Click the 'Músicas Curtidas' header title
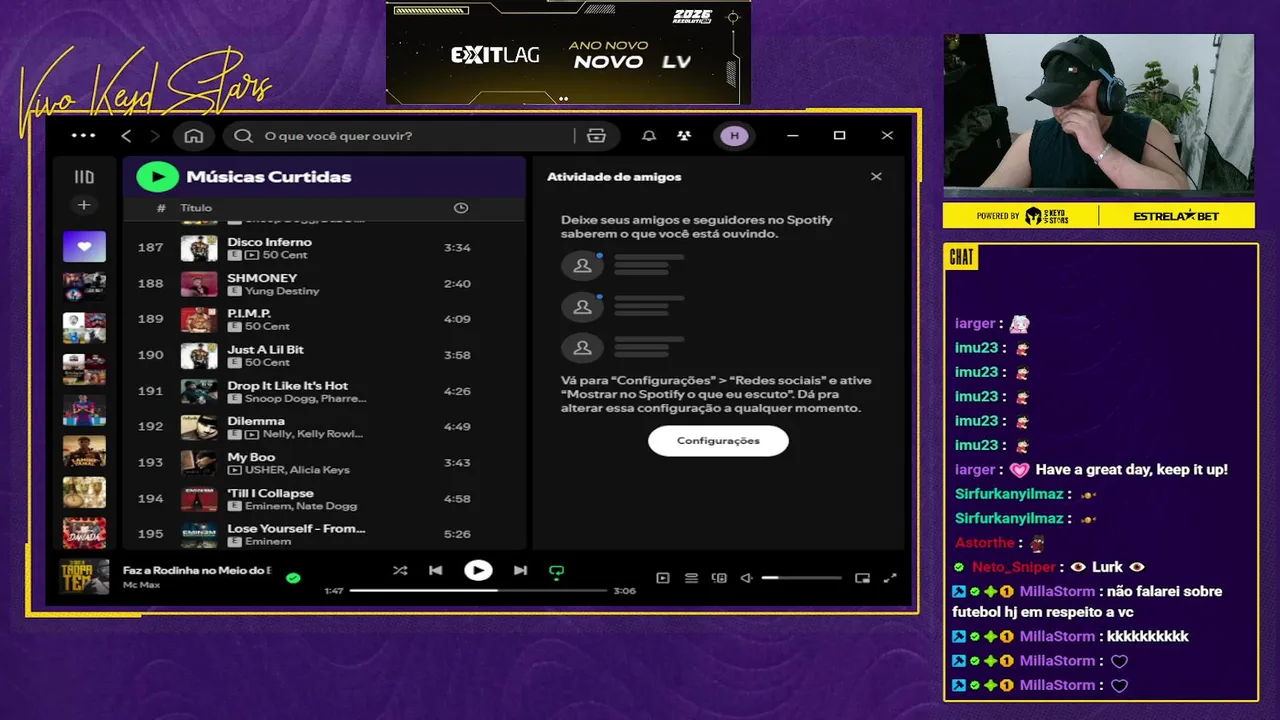Screen dimensions: 1280x720 pyautogui.click(x=269, y=177)
